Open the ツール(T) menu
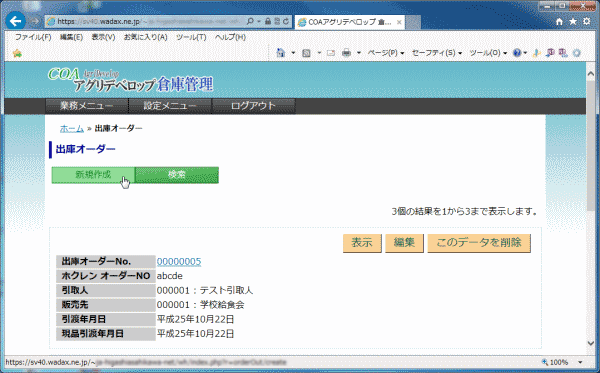 (x=191, y=37)
